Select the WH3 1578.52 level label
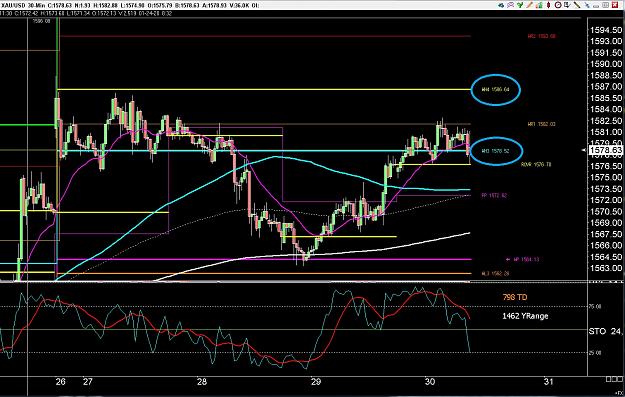Viewport: 625px width, 397px height. tap(495, 151)
